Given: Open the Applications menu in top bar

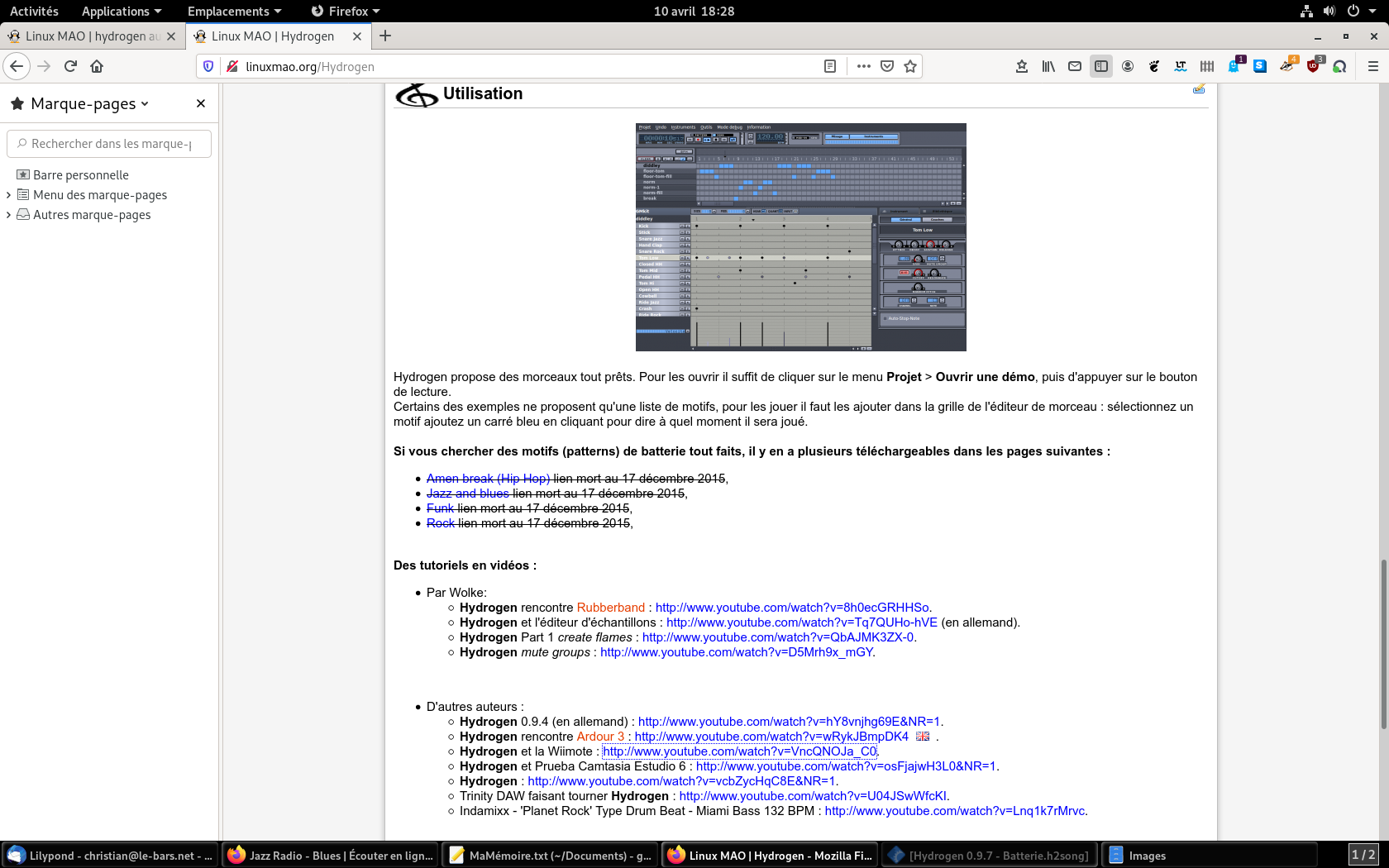Looking at the screenshot, I should coord(122,11).
